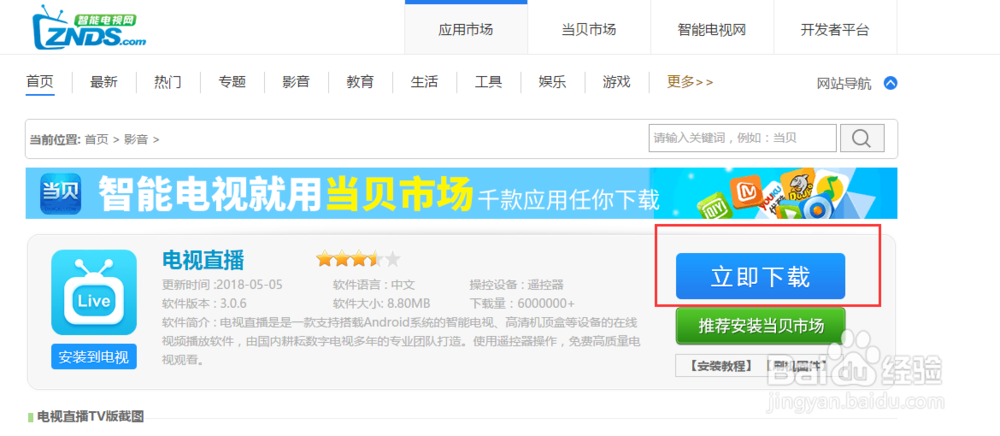Image resolution: width=1000 pixels, height=436 pixels.
Task: Open the 热门 category
Action: 168,82
